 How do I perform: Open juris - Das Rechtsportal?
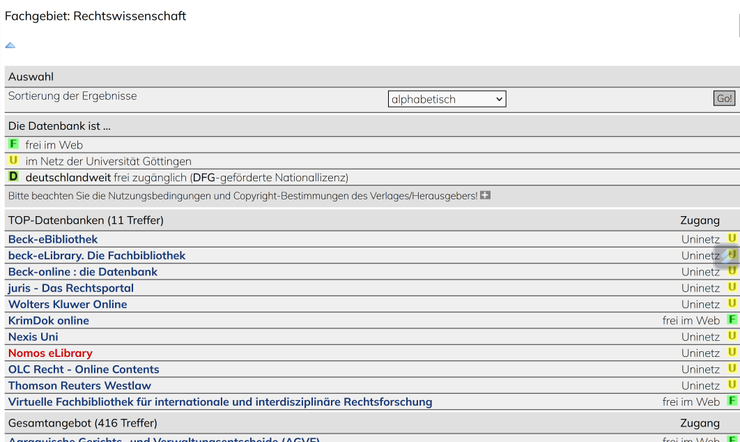click(x=71, y=288)
